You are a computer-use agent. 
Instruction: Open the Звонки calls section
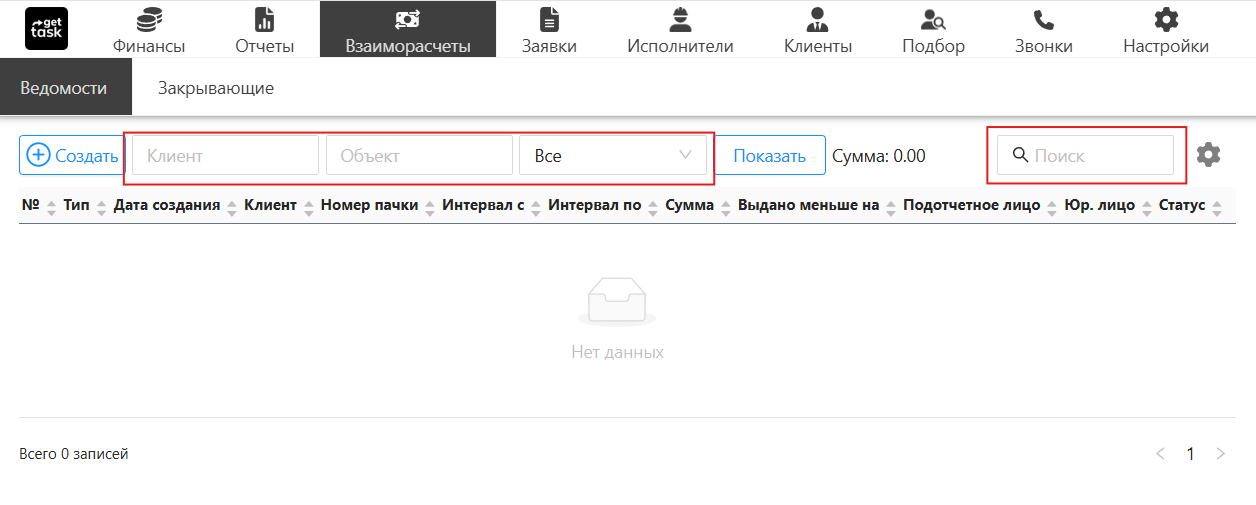[x=1043, y=30]
